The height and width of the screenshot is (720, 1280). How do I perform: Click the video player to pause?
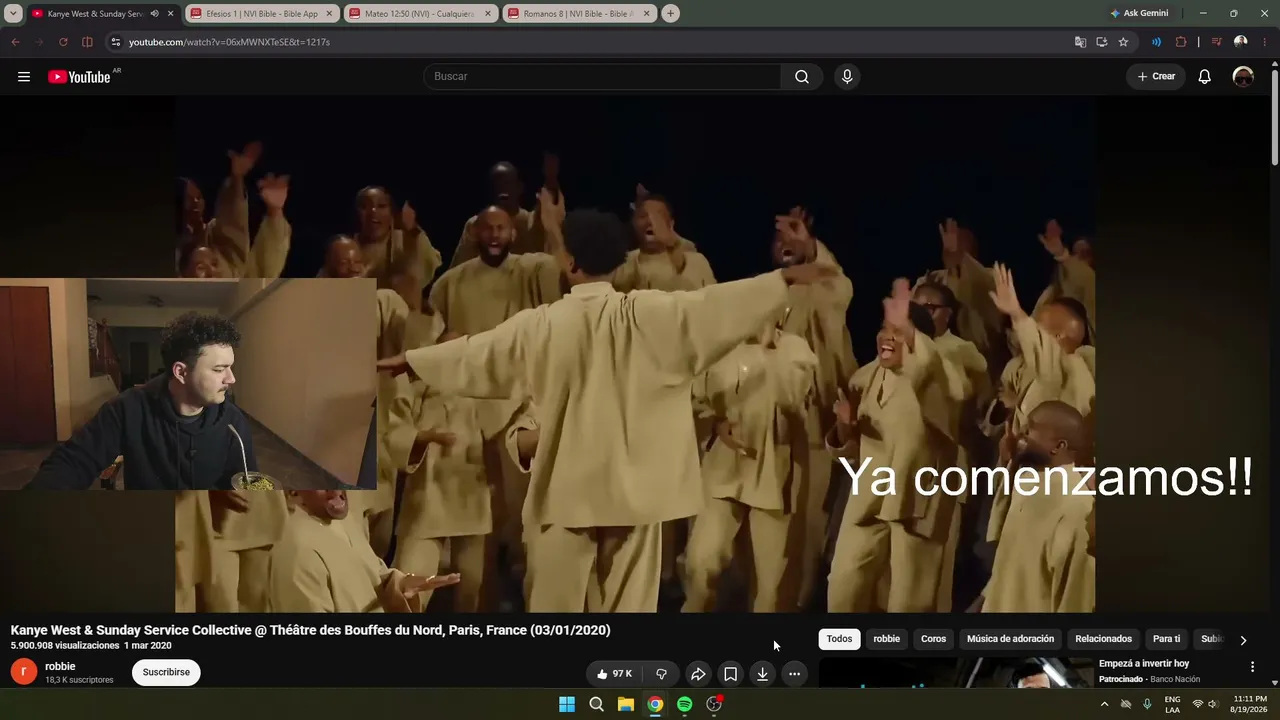(x=636, y=354)
